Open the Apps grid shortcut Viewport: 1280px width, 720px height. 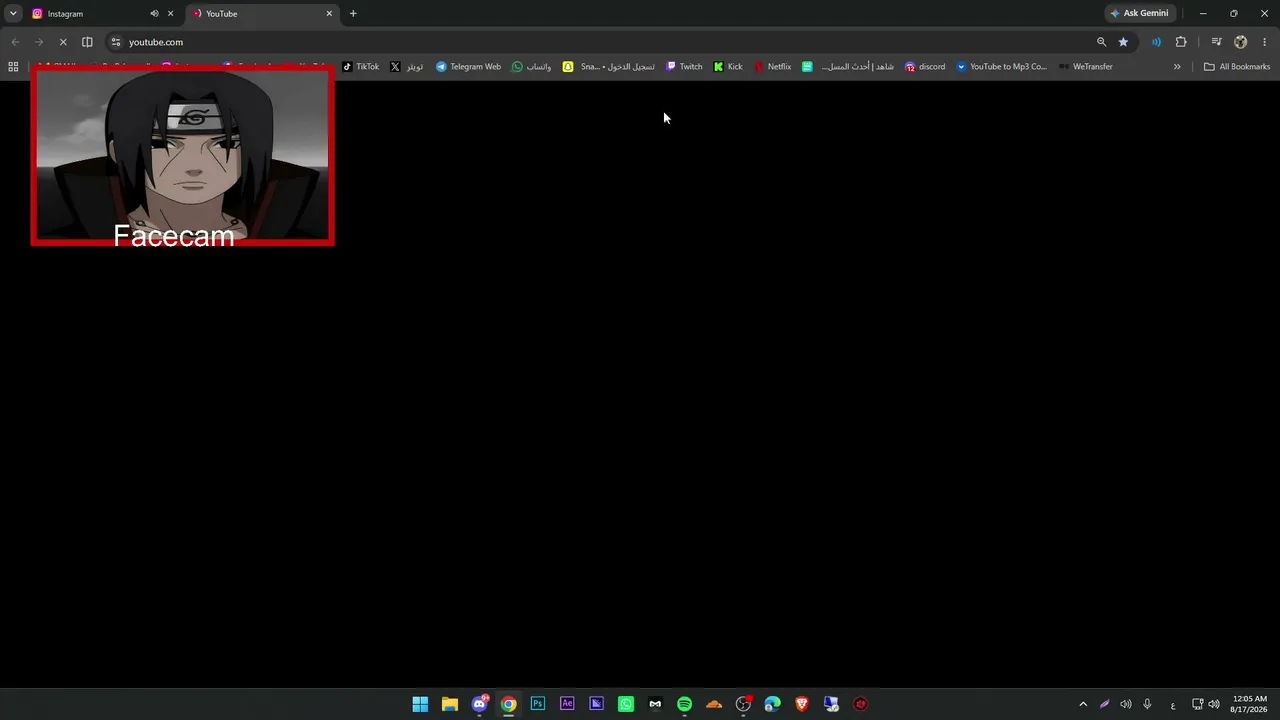point(13,67)
